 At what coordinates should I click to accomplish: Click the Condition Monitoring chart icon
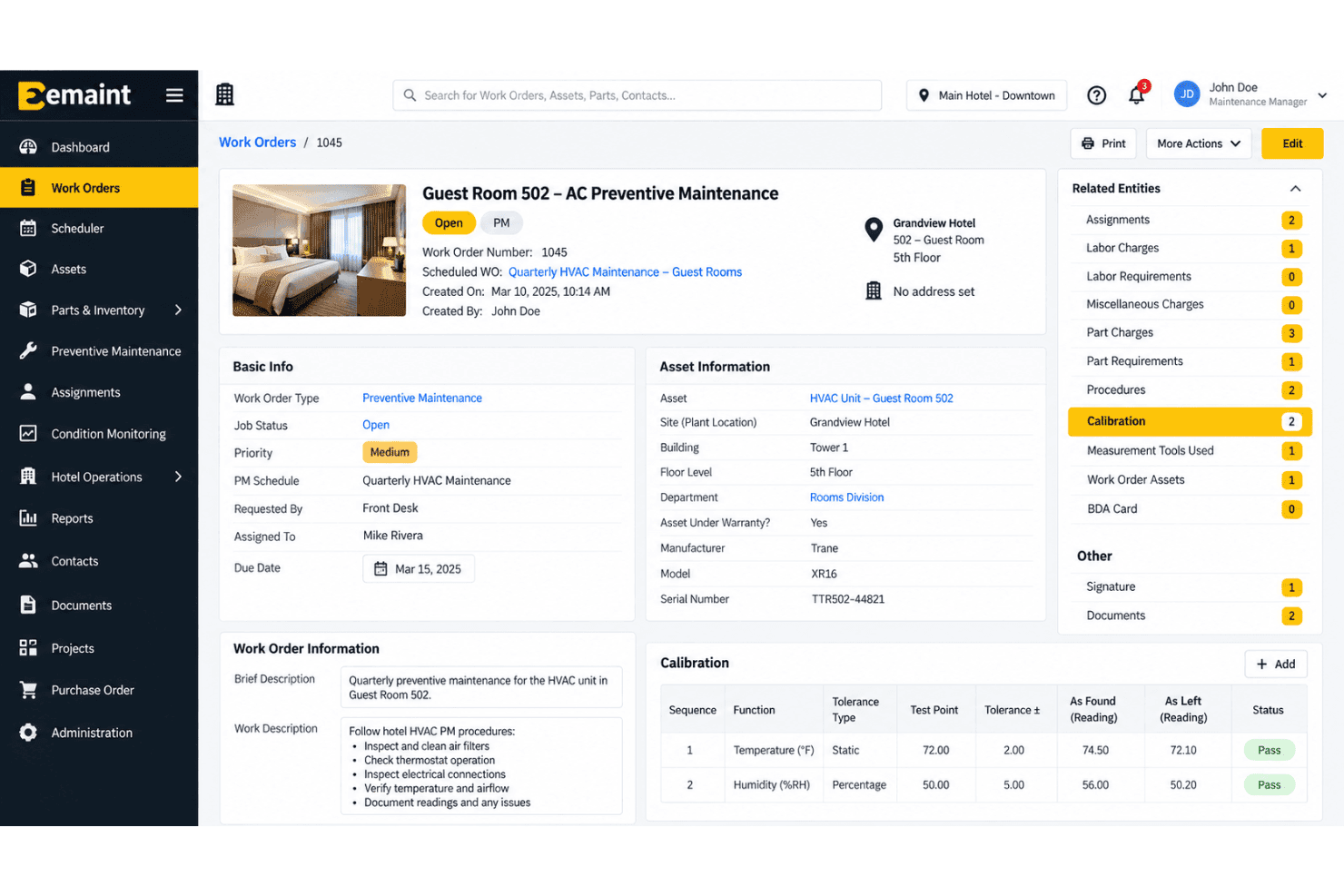pos(28,434)
